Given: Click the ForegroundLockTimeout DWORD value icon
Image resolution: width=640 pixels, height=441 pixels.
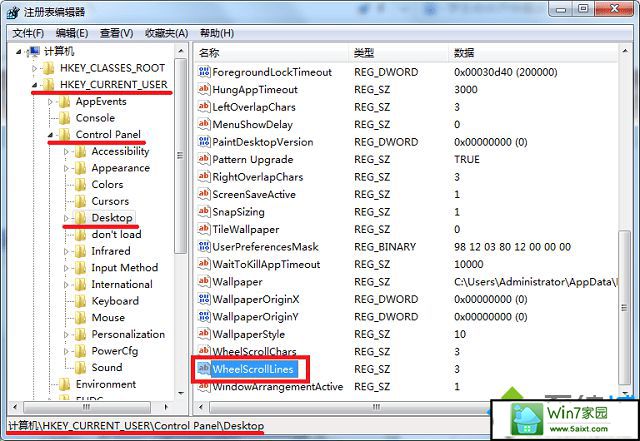Looking at the screenshot, I should [x=204, y=72].
